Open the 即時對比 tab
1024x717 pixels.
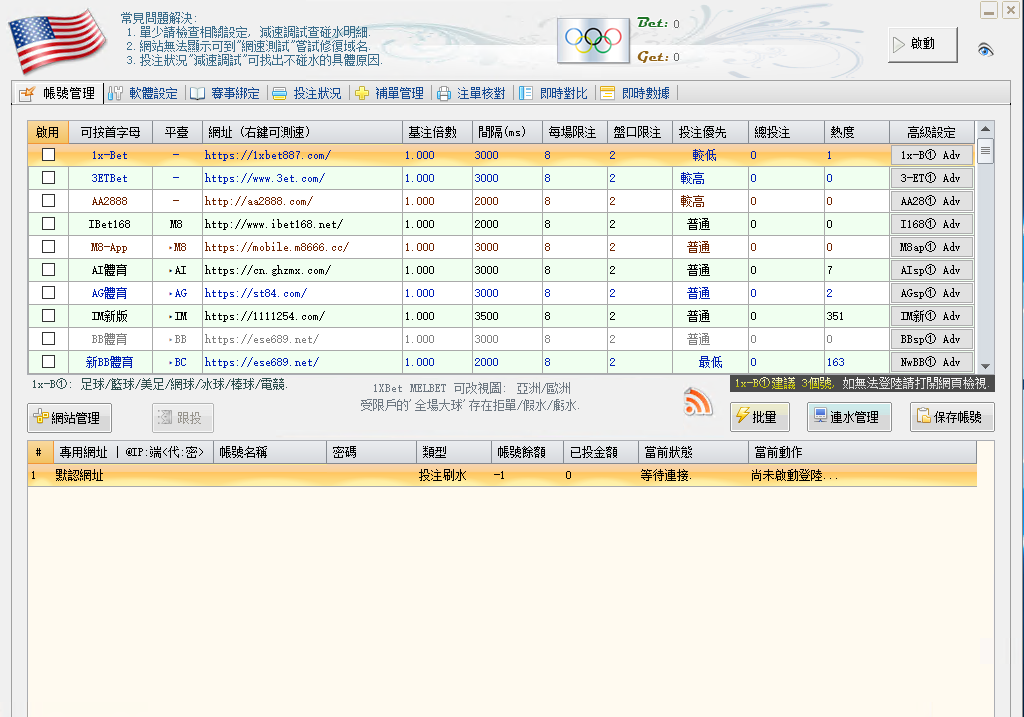(x=554, y=93)
